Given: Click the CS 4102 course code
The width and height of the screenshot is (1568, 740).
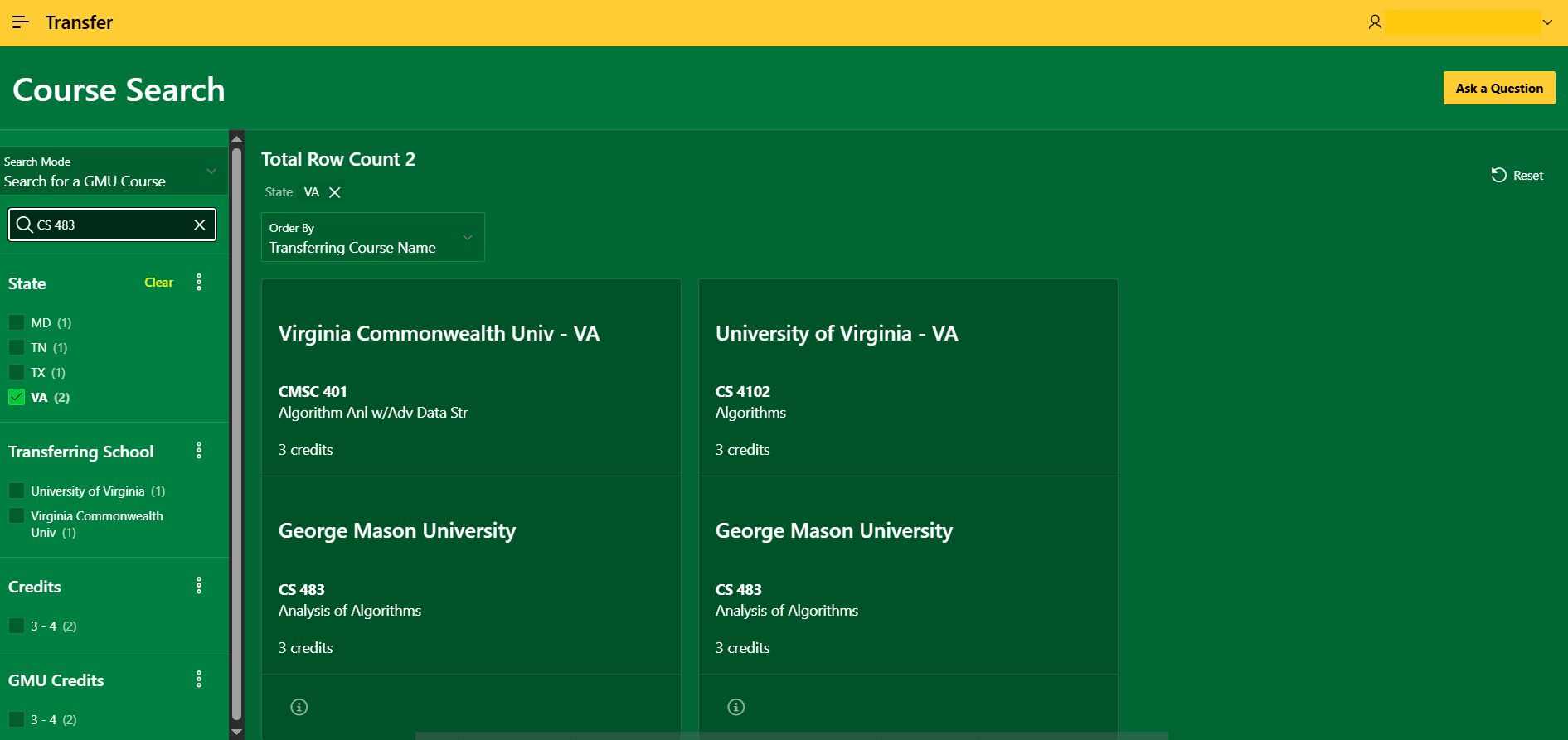Looking at the screenshot, I should click(743, 391).
